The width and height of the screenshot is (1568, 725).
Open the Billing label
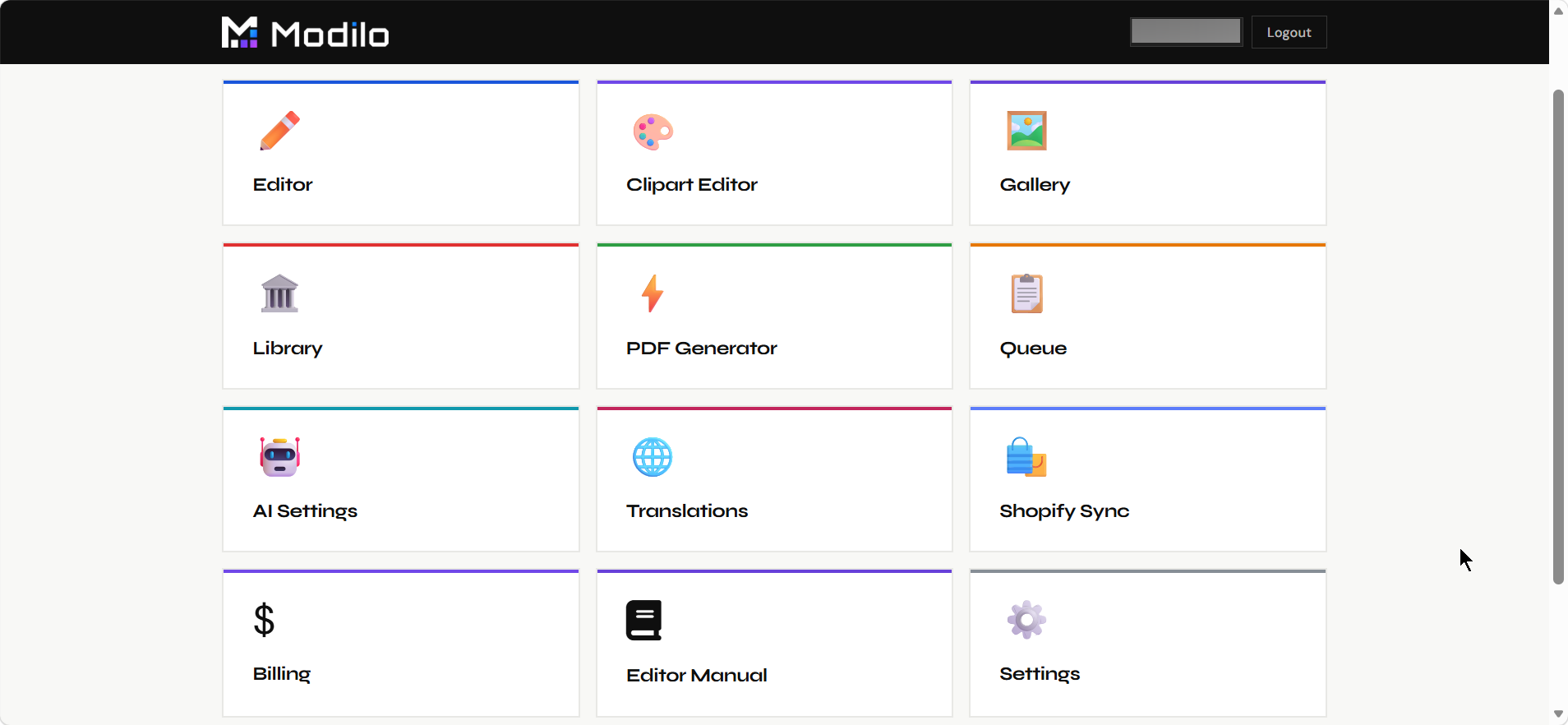click(282, 674)
